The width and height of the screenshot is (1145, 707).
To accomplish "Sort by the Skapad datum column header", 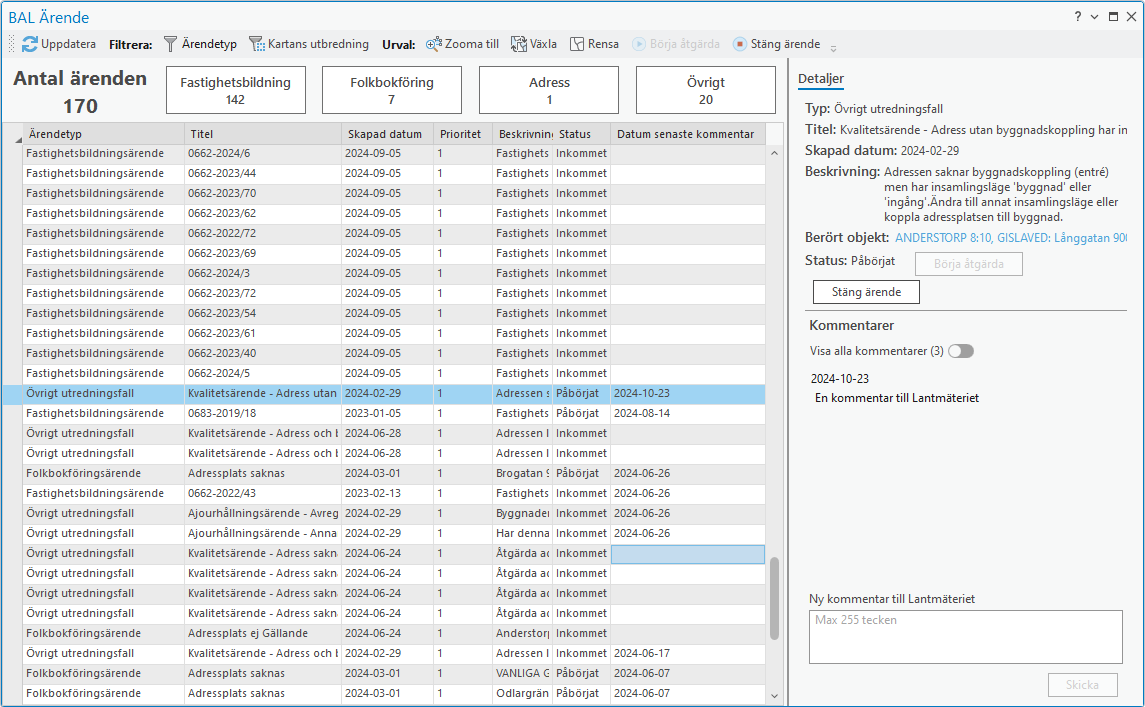I will (x=385, y=134).
